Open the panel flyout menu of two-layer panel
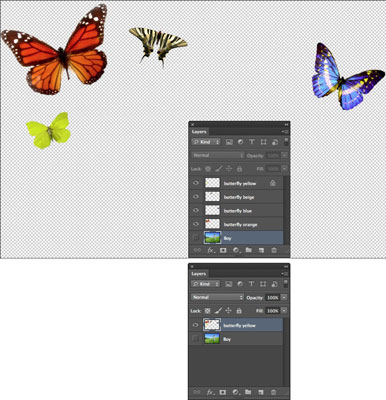The width and height of the screenshot is (386, 400). click(285, 274)
